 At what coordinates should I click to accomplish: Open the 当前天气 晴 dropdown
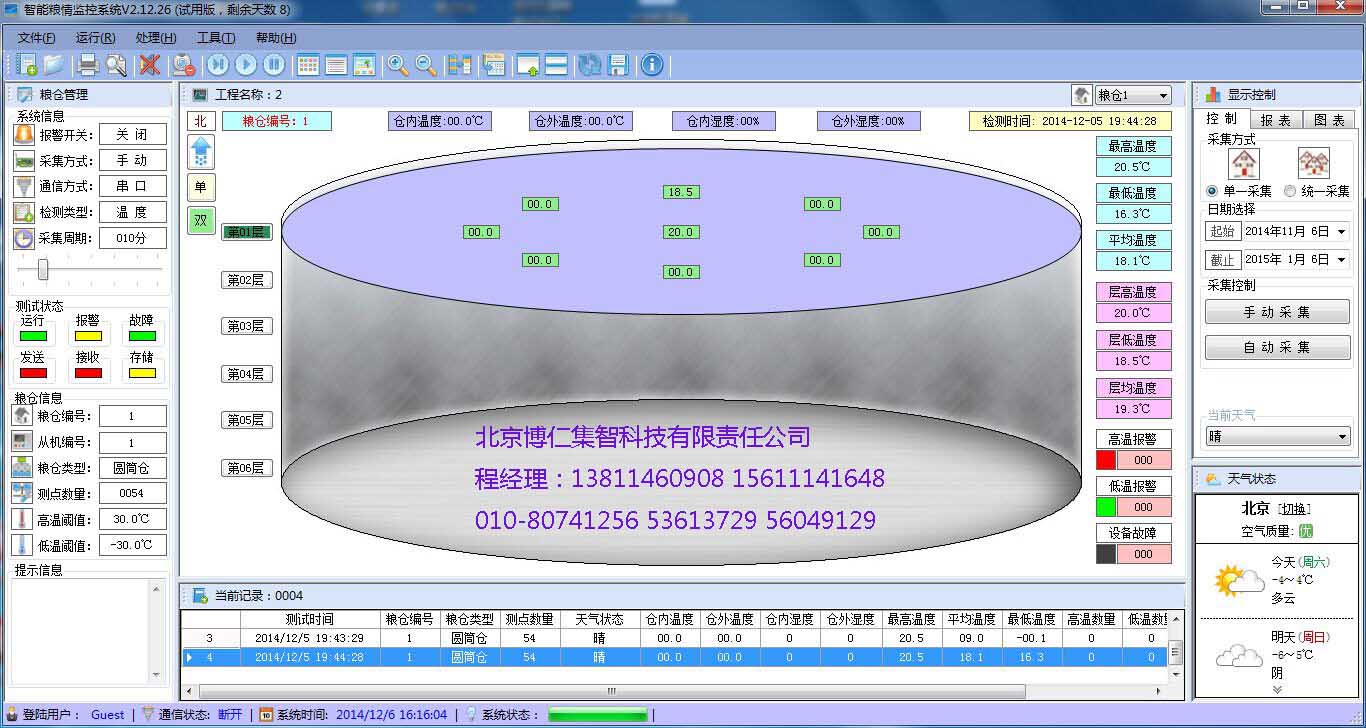[x=1343, y=437]
